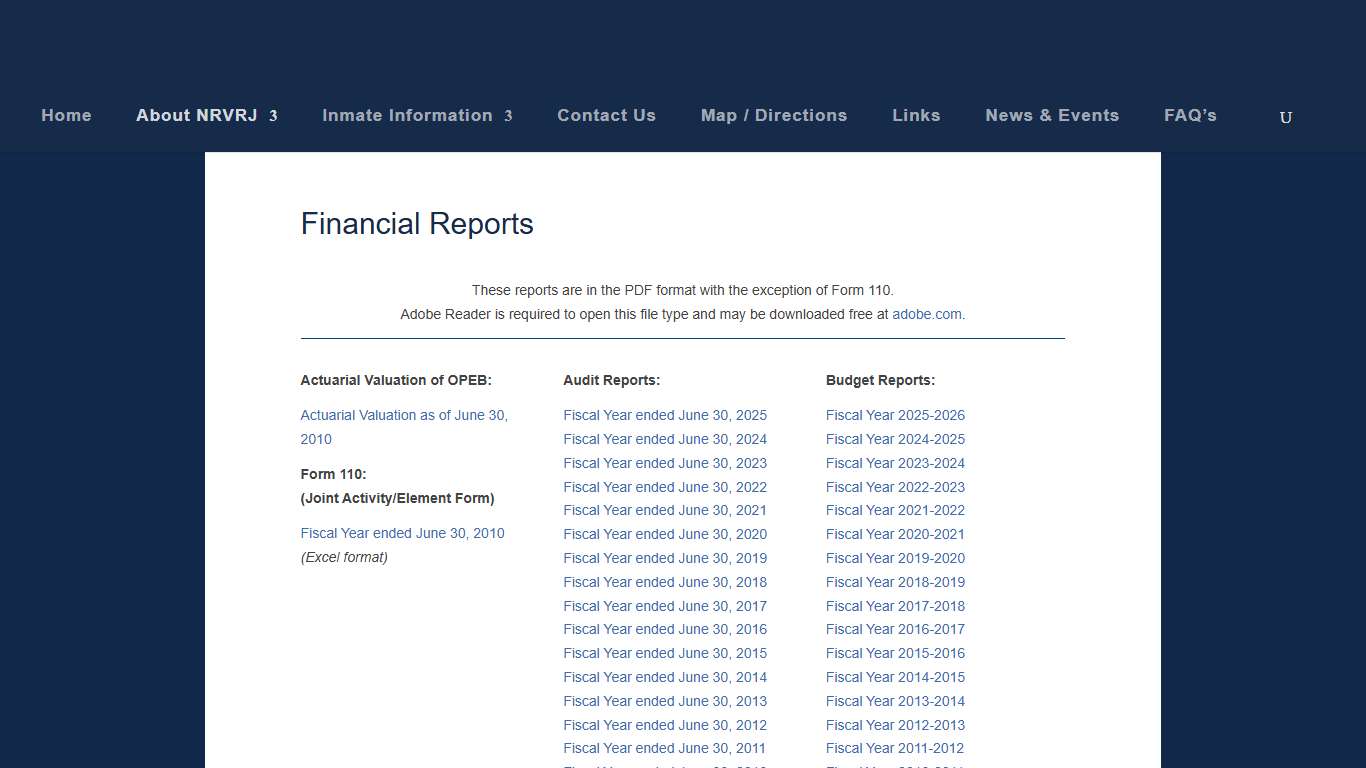This screenshot has width=1366, height=768.
Task: Expand the Inmate Information dropdown menu
Action: (x=408, y=115)
